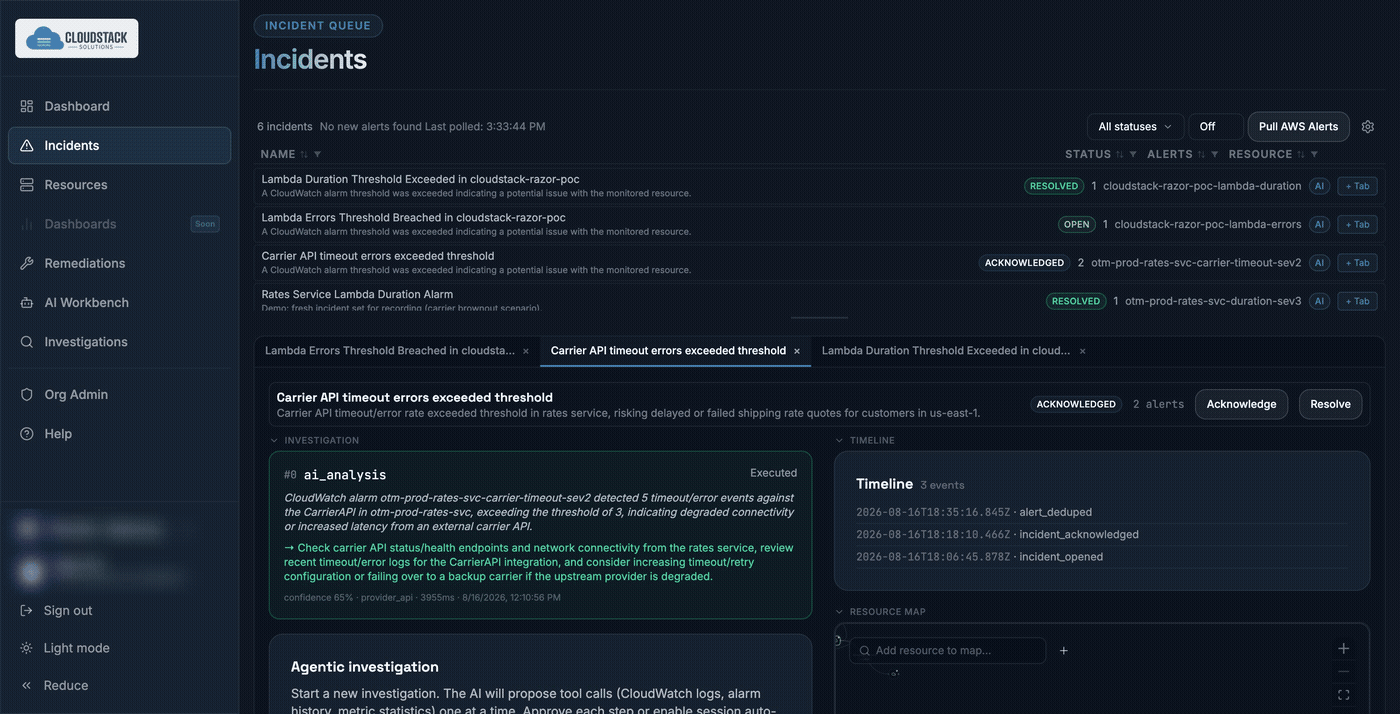Open Org Admin in the sidebar
The width and height of the screenshot is (1400, 714).
coord(119,394)
